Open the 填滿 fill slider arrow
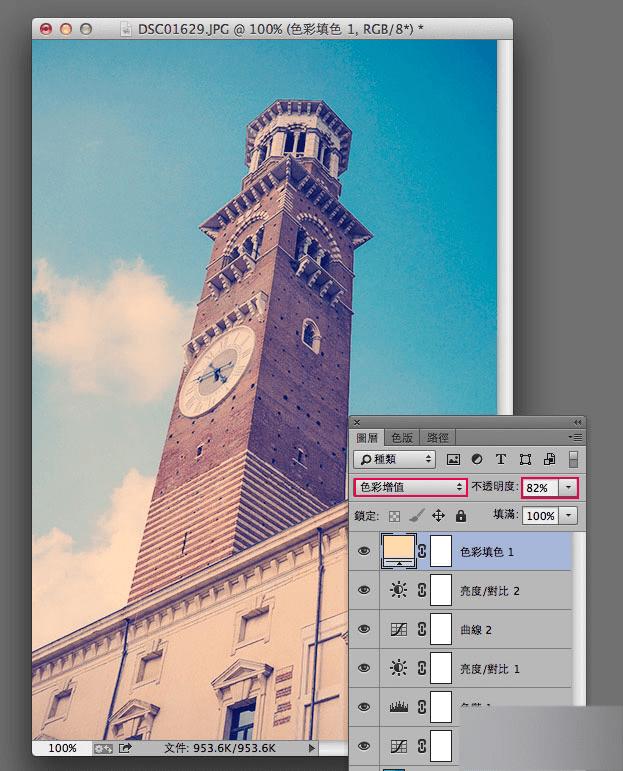Viewport: 623px width, 771px height. [568, 515]
